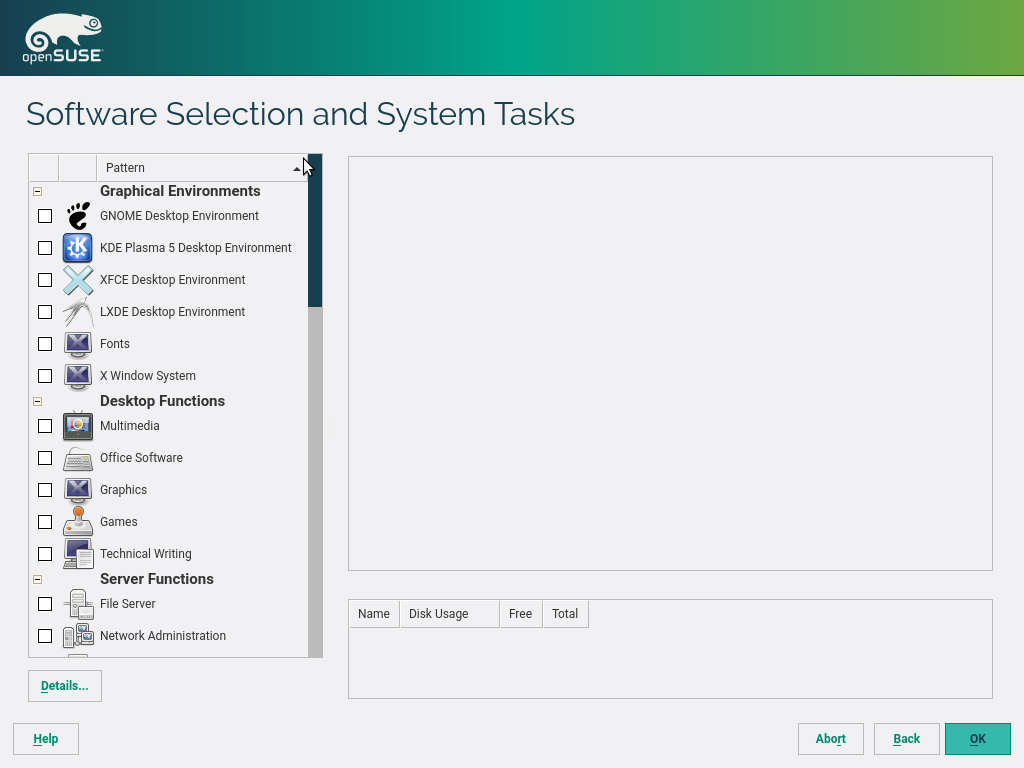Viewport: 1024px width, 768px height.
Task: Click the openSUSE chameleon logo
Action: click(63, 39)
